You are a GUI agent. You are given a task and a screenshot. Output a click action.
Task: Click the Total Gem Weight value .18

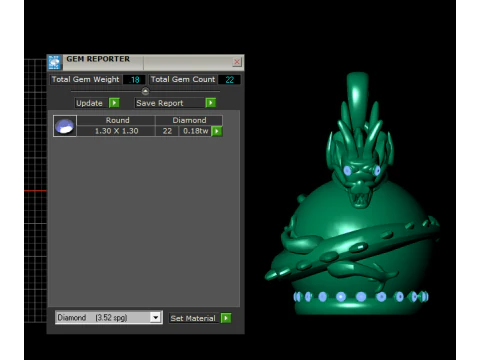(x=134, y=80)
